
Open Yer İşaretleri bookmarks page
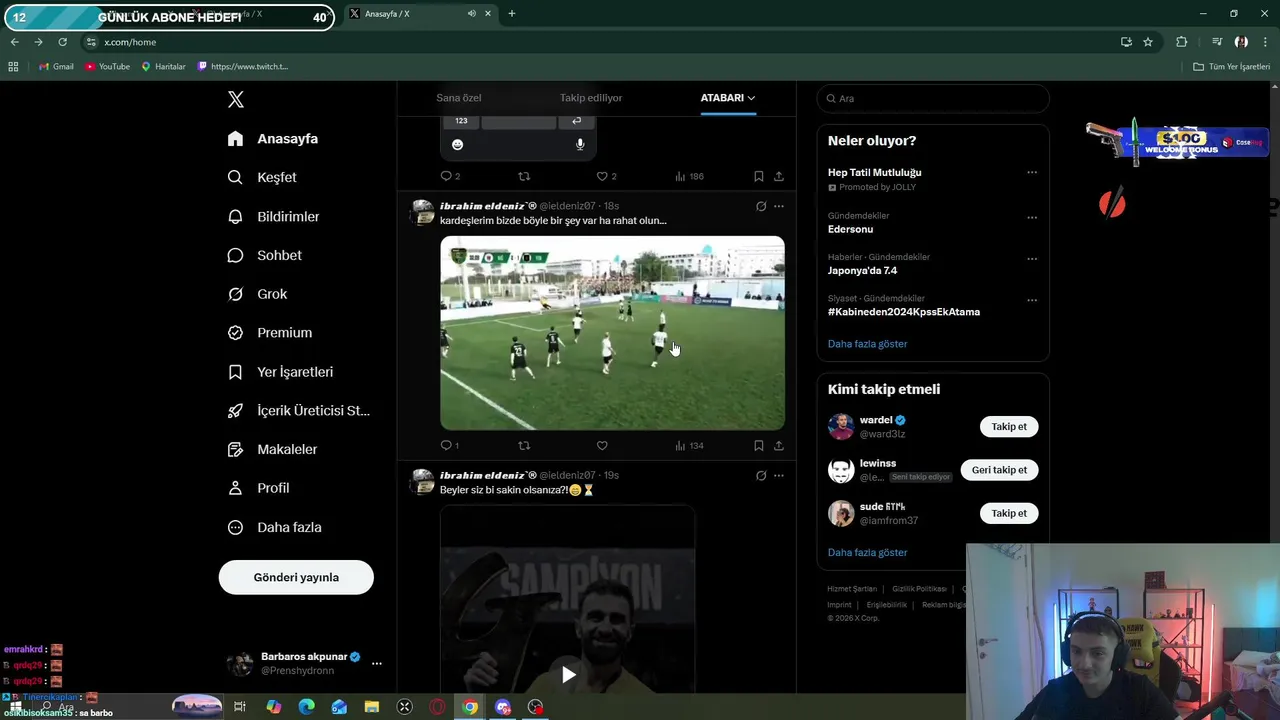[x=280, y=372]
